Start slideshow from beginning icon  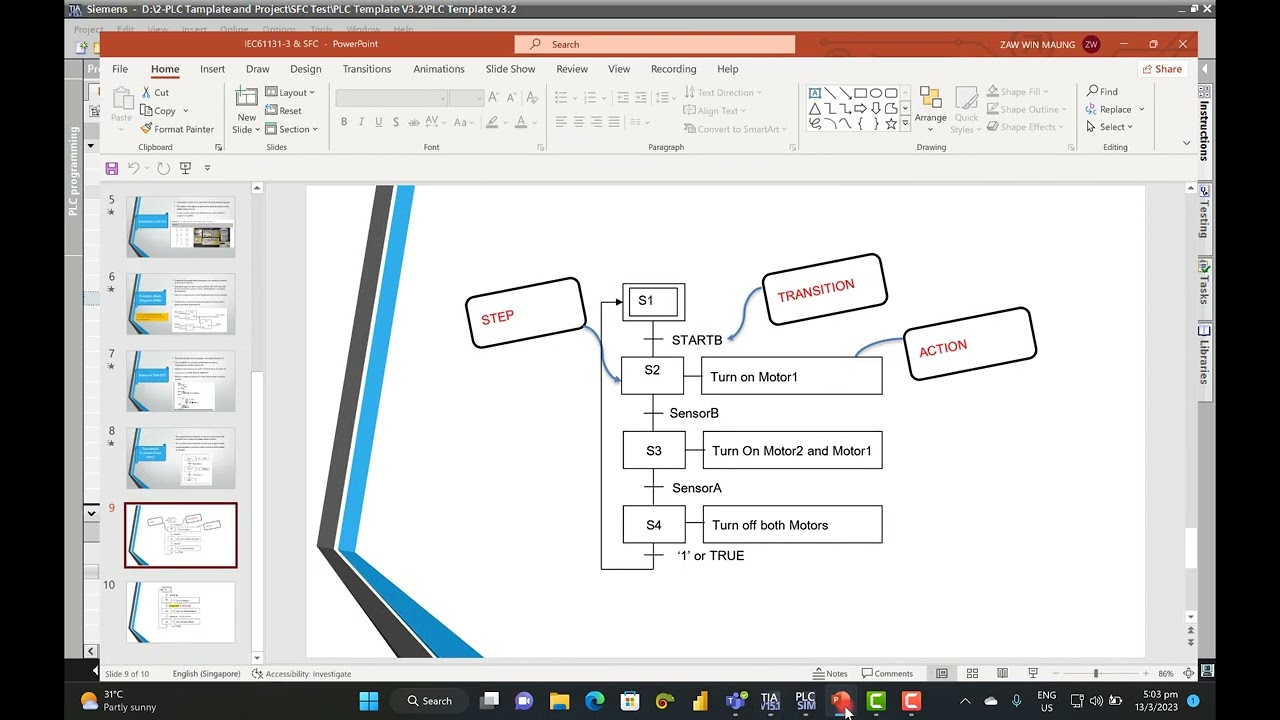[185, 168]
